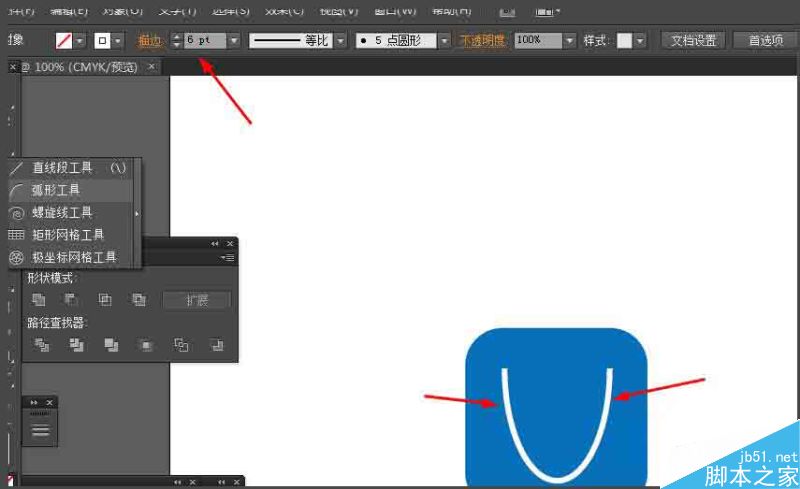Open the 文字(T) menu
The width and height of the screenshot is (800, 489).
tap(177, 10)
